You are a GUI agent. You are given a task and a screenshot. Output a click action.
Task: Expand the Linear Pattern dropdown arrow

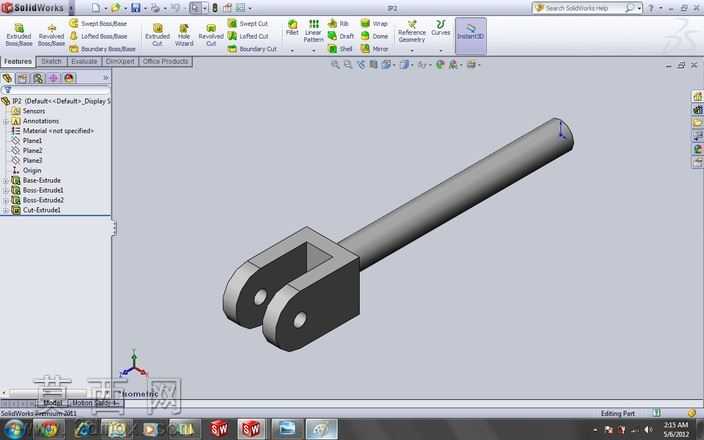[313, 50]
